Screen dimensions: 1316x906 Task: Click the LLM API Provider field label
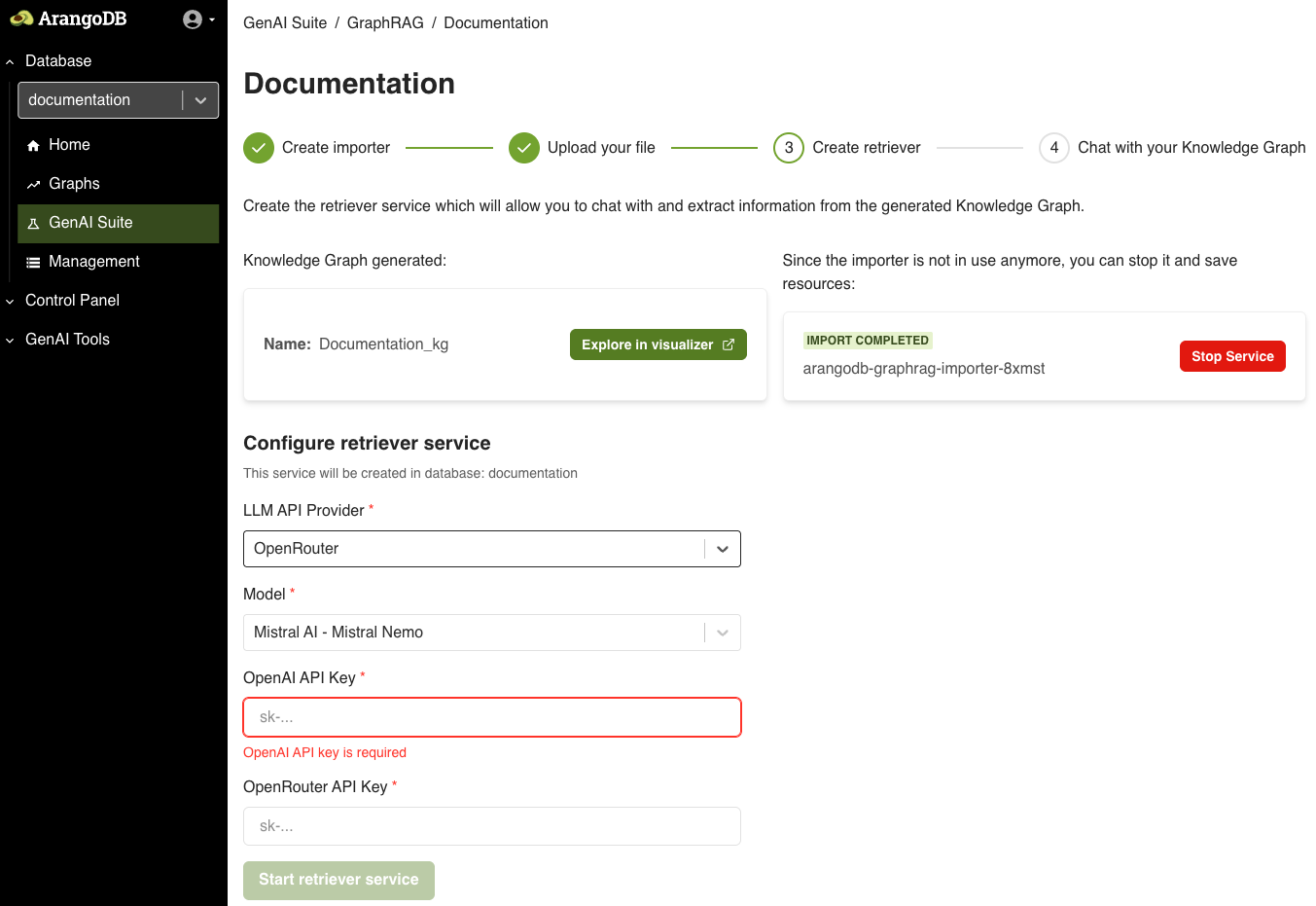point(303,511)
